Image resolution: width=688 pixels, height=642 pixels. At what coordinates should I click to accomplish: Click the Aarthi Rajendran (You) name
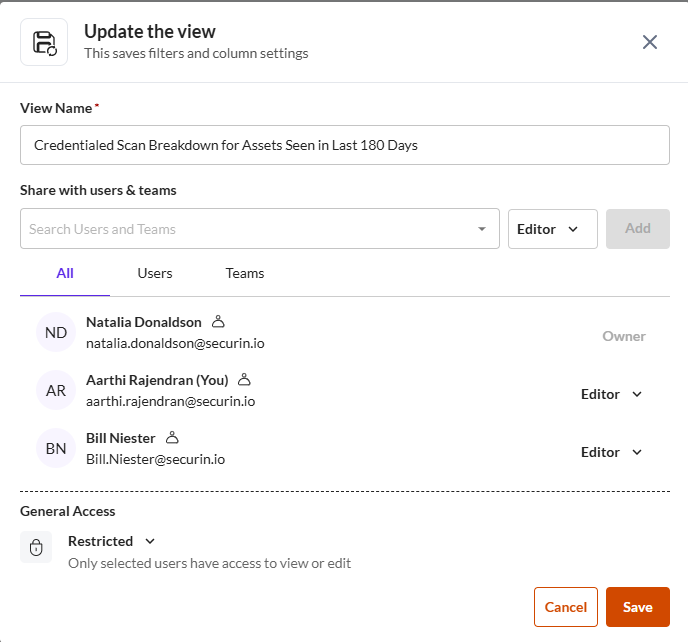pyautogui.click(x=157, y=380)
